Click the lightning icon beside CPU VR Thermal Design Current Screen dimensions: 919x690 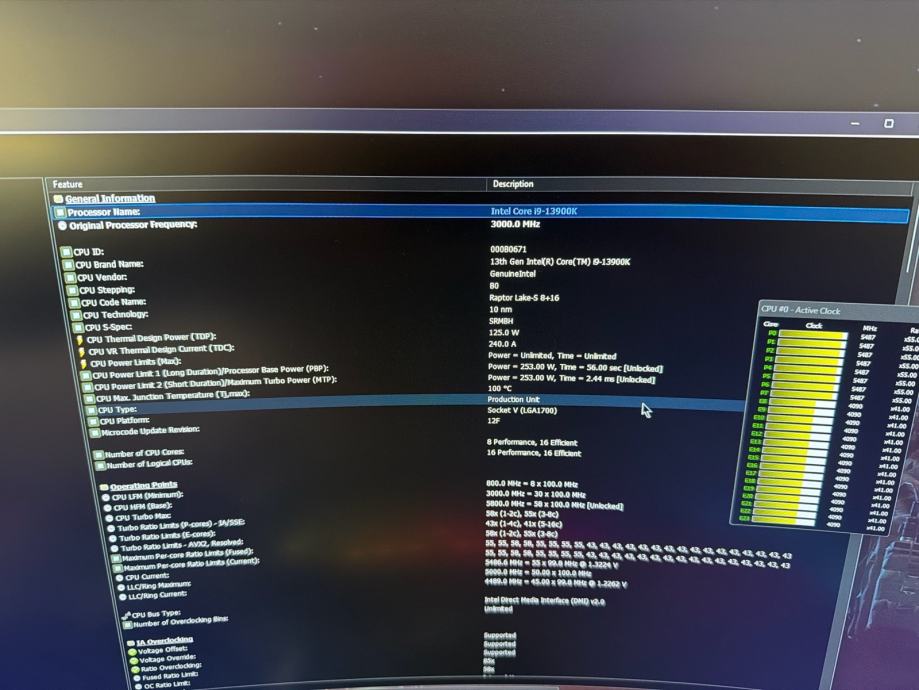click(x=81, y=352)
